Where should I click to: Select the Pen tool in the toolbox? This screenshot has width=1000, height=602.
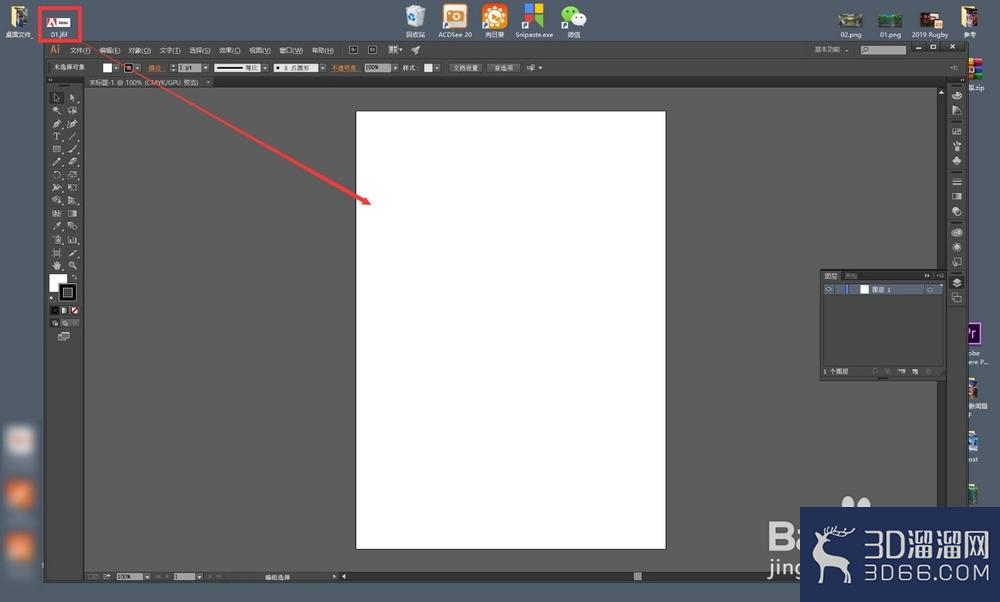(x=57, y=124)
